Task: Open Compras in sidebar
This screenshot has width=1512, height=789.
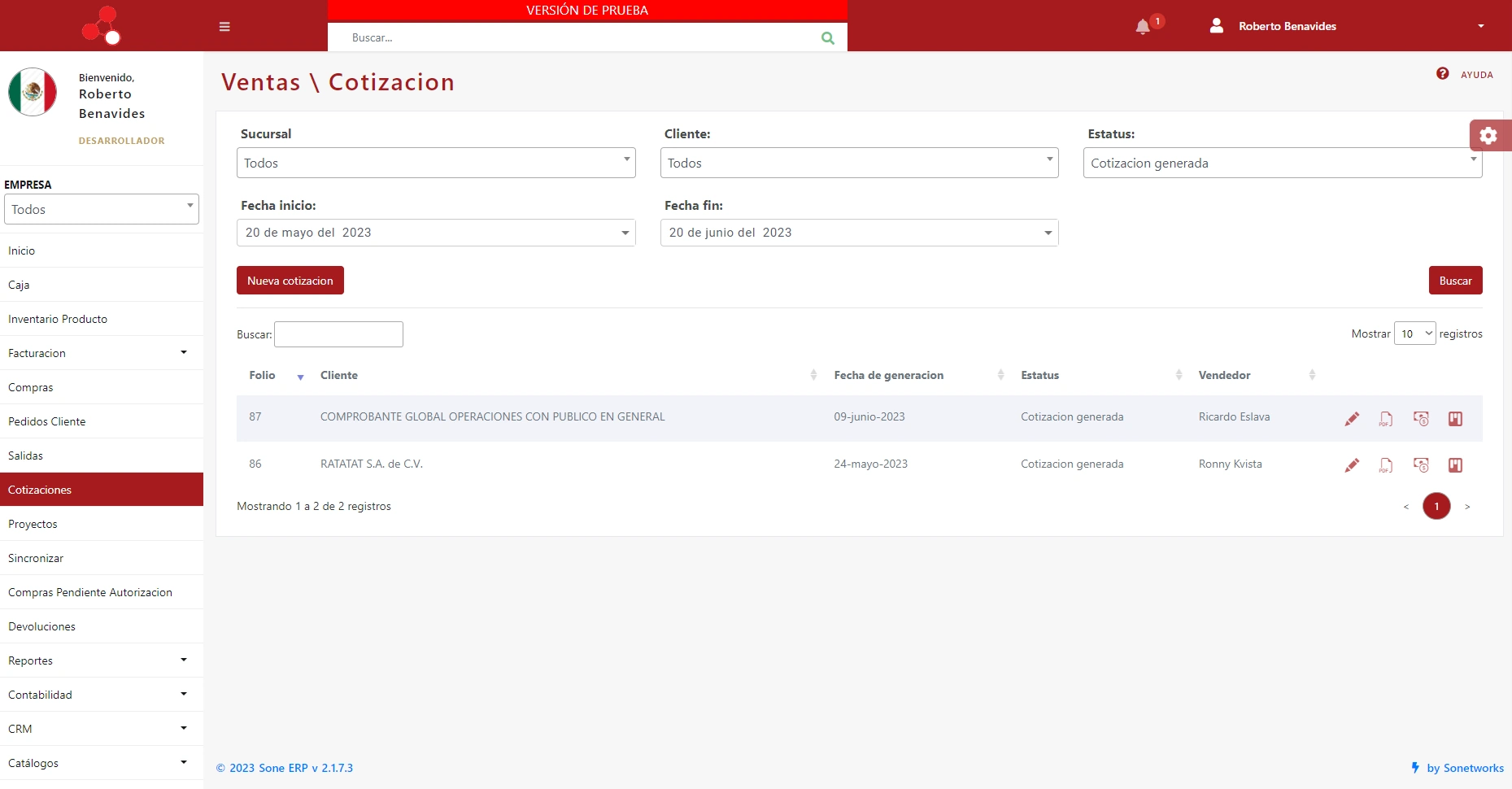Action: pos(102,387)
